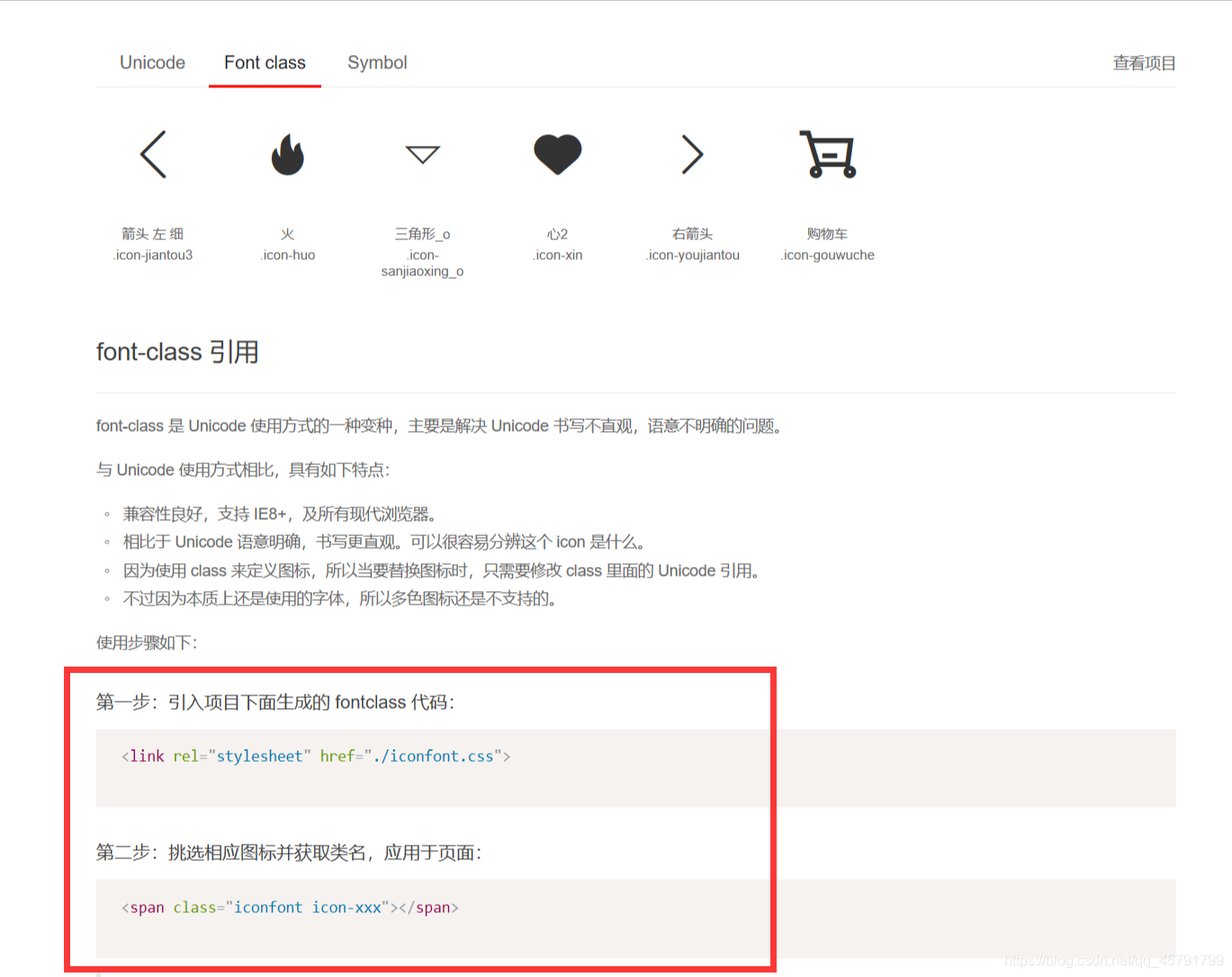
Task: Open the 查看项目 link
Action: [1144, 63]
